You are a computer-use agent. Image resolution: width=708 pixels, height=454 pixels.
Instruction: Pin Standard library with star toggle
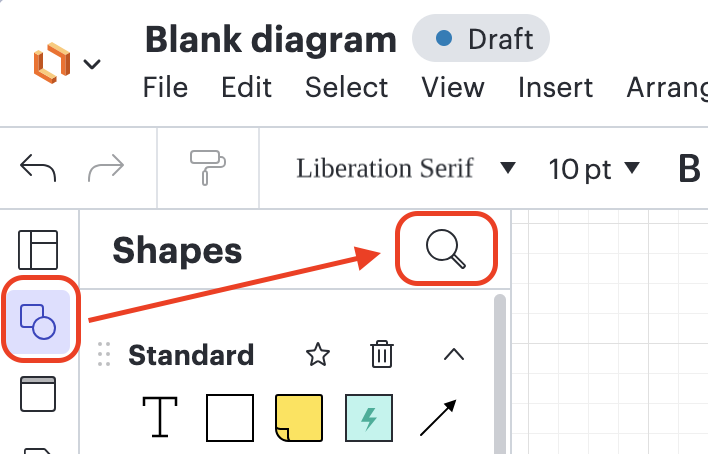(x=318, y=354)
